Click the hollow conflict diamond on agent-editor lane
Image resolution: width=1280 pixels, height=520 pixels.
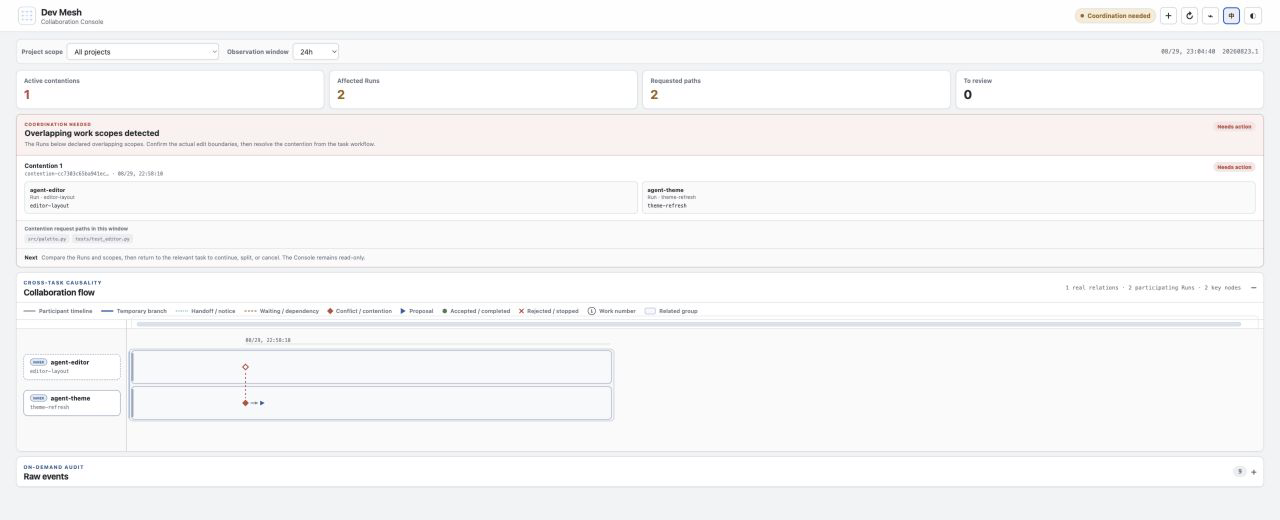(x=245, y=367)
